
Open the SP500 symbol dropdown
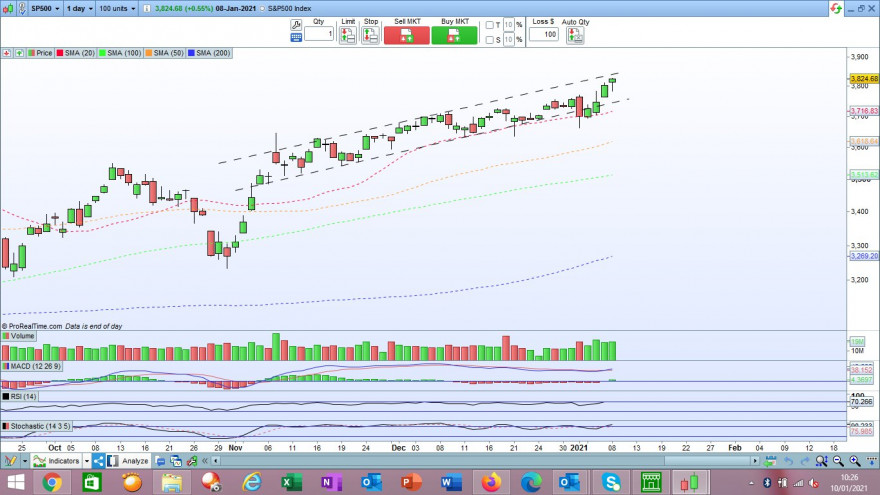click(x=45, y=8)
